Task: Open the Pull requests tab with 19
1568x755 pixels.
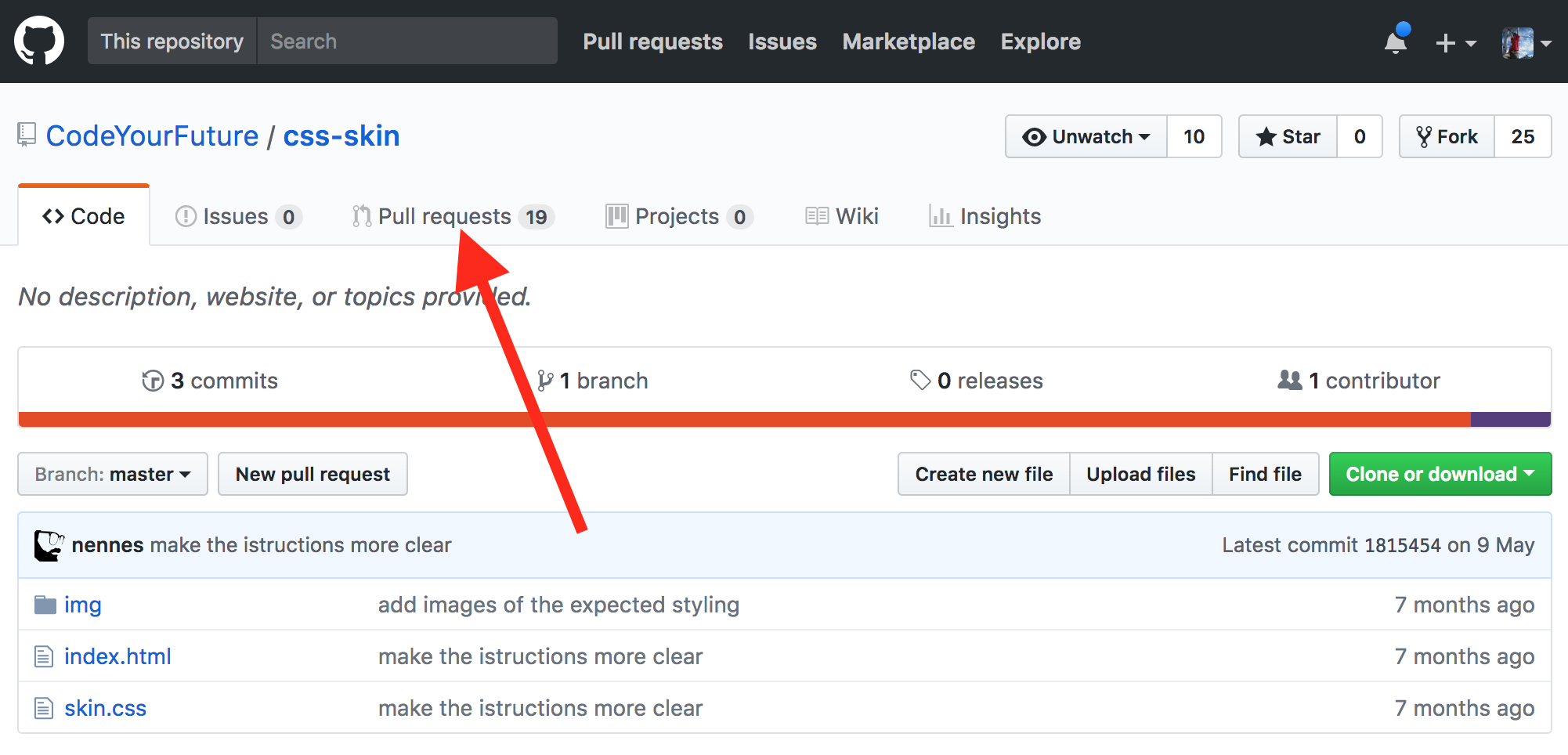Action: click(453, 216)
